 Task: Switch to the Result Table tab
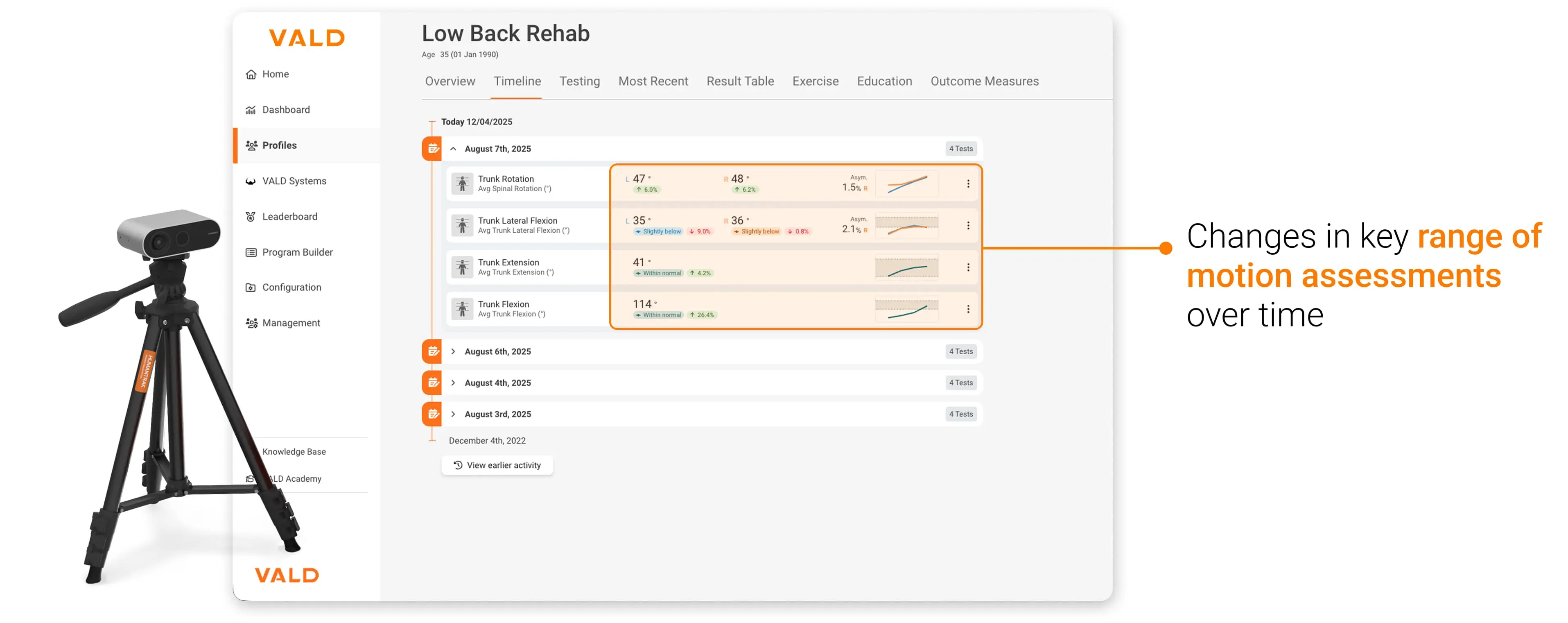coord(739,81)
